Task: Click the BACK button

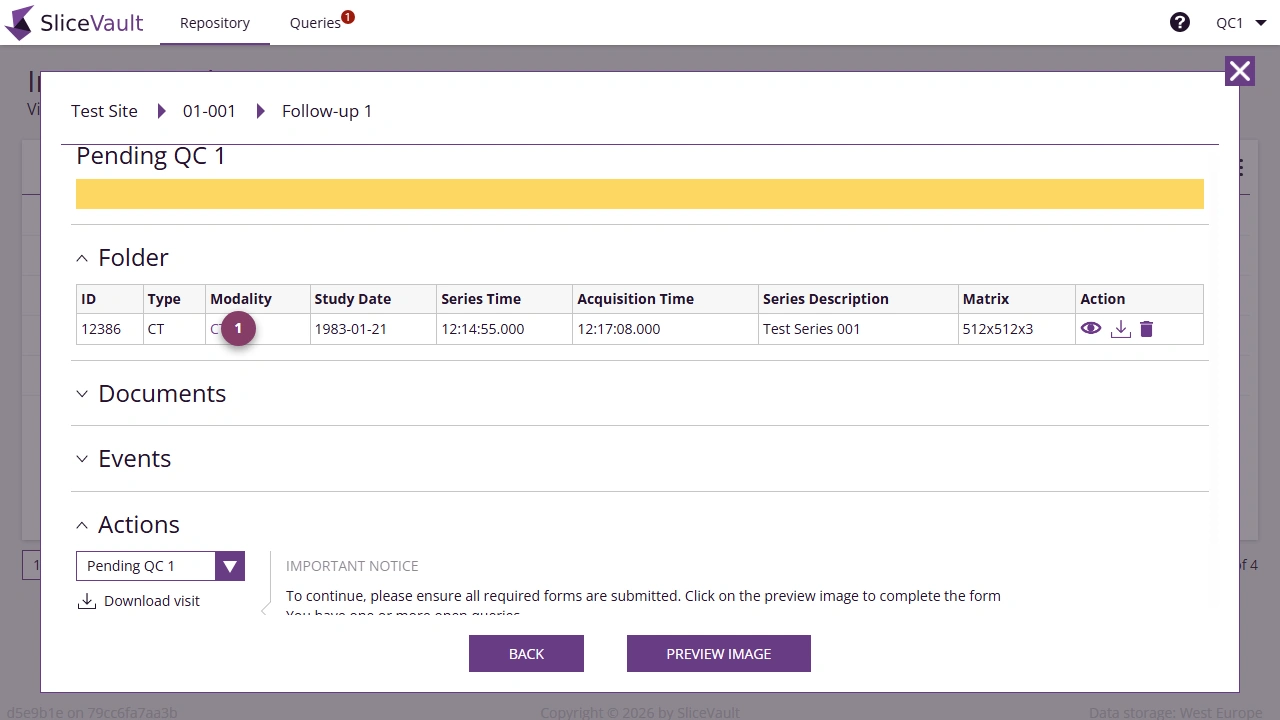Action: tap(526, 653)
